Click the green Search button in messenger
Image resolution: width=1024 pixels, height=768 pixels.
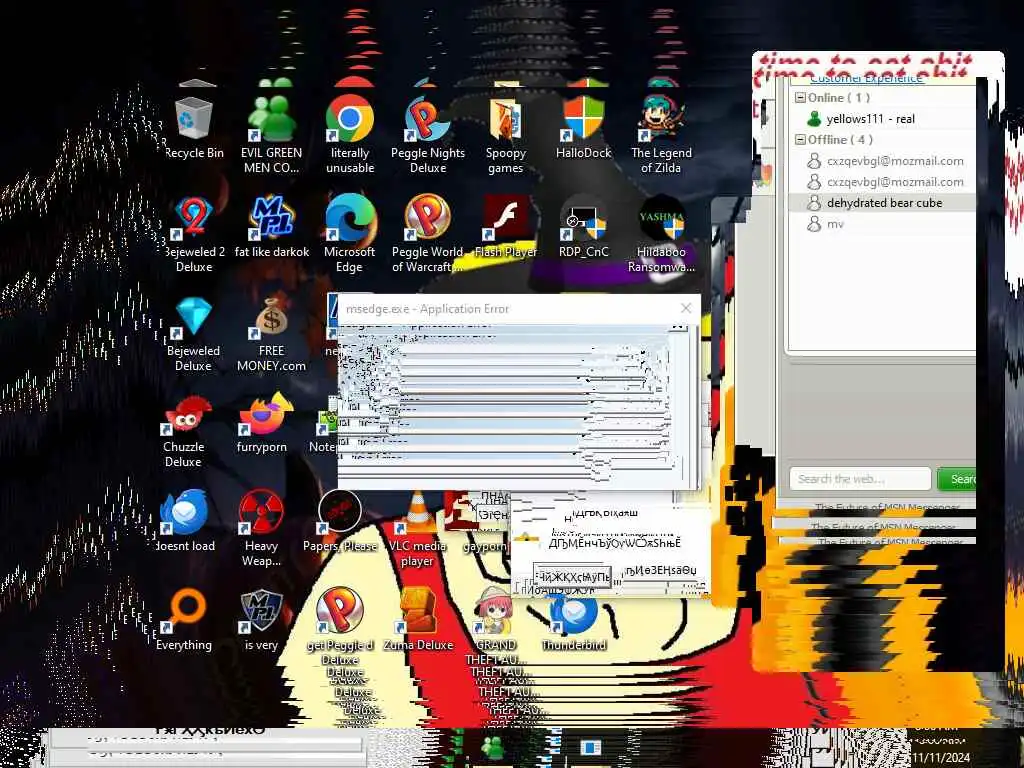[x=957, y=479]
